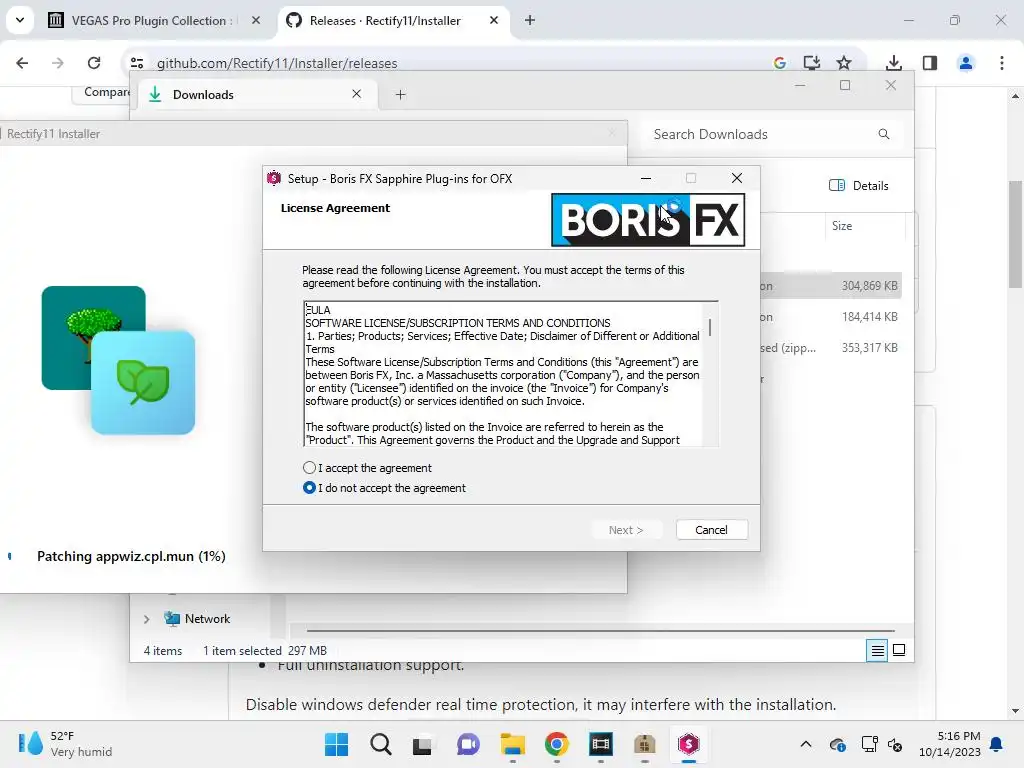Select "I do not accept the agreement" option
Image resolution: width=1024 pixels, height=768 pixels.
[x=310, y=488]
